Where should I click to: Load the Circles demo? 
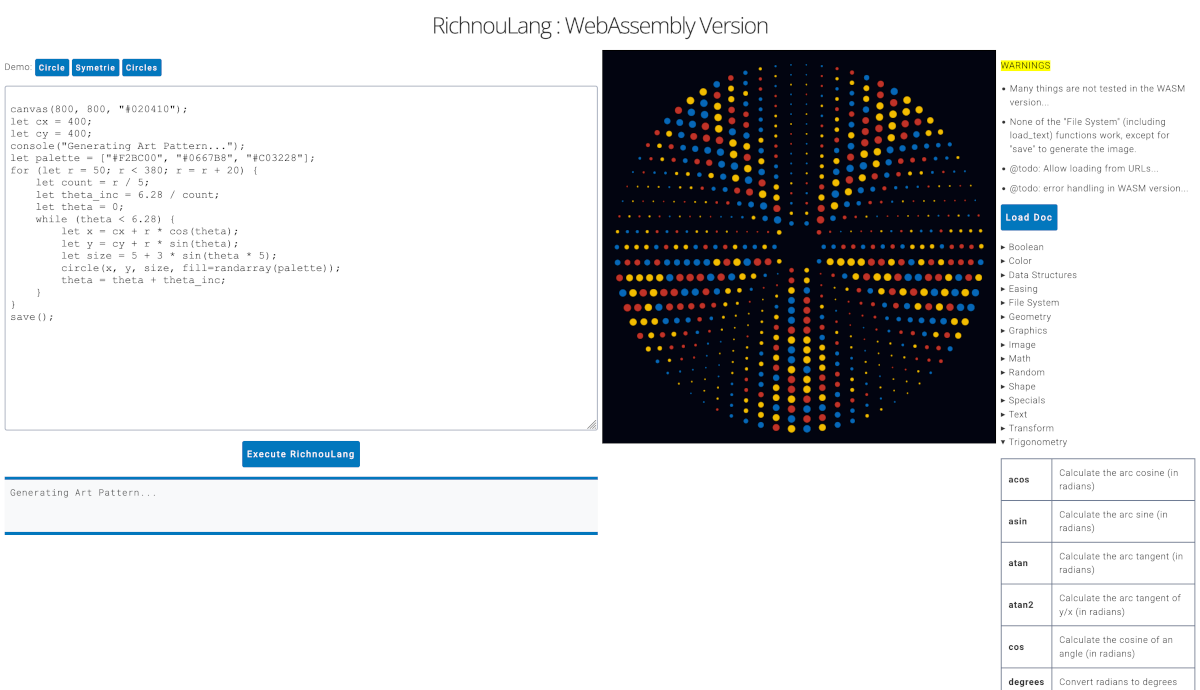[141, 68]
